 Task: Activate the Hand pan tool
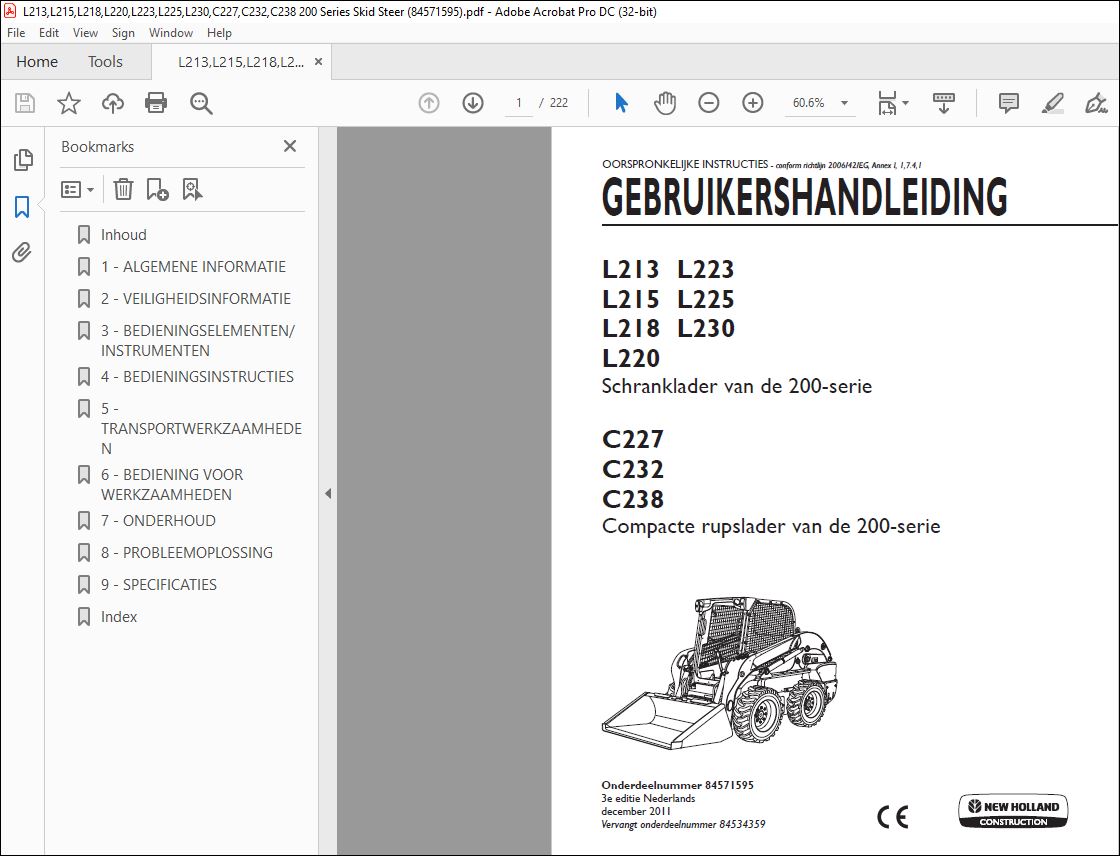[664, 103]
